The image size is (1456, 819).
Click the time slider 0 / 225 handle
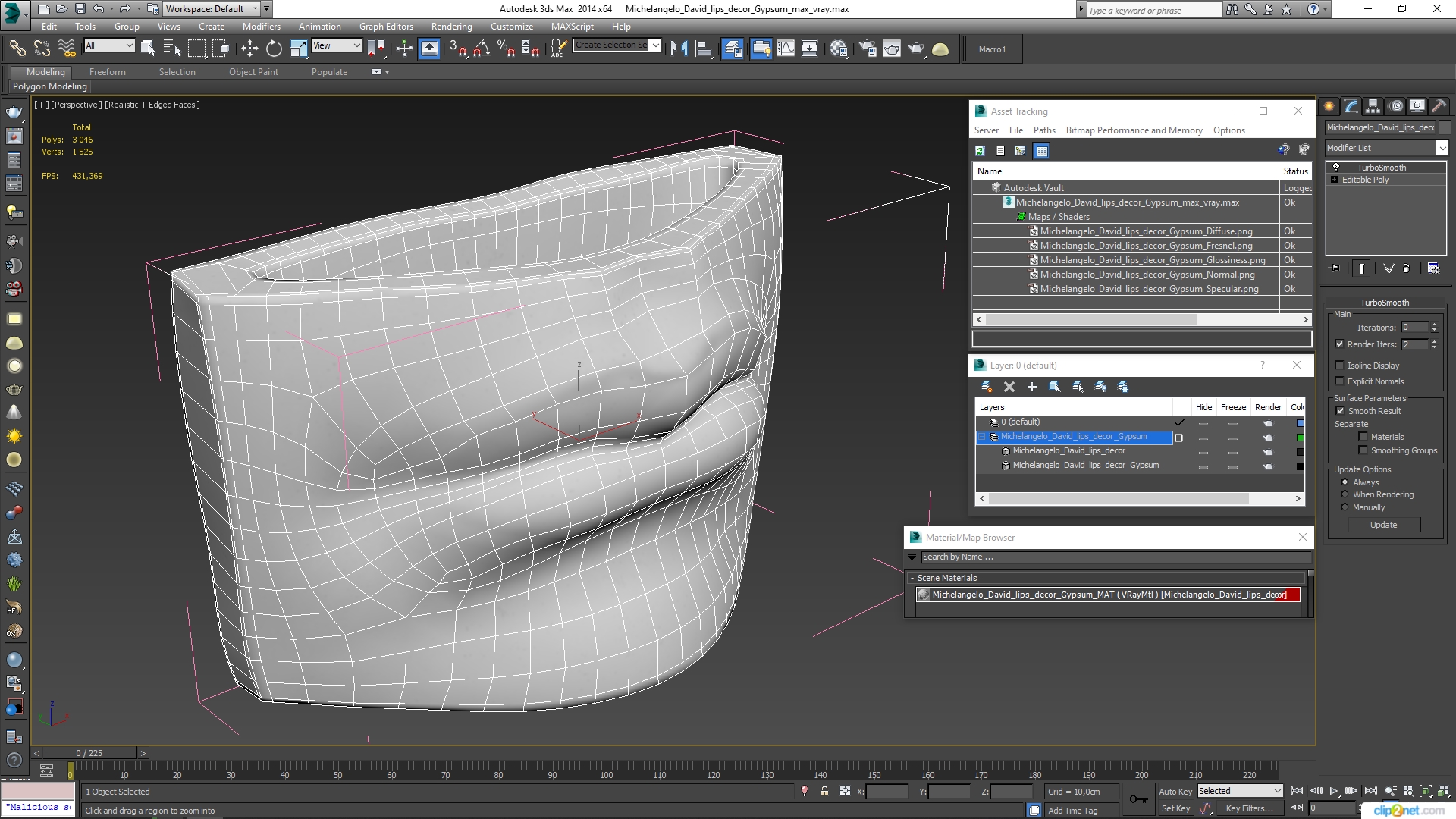[x=89, y=753]
